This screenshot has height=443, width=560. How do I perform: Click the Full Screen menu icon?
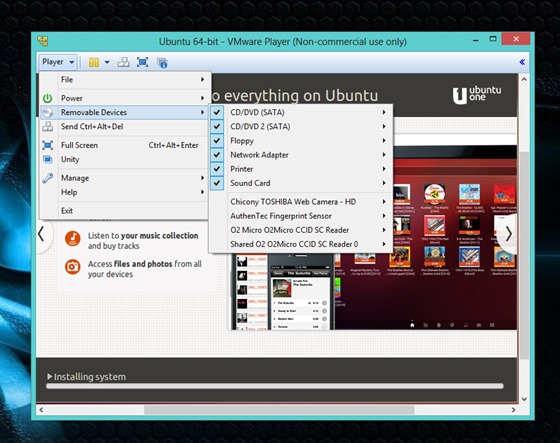(48, 145)
